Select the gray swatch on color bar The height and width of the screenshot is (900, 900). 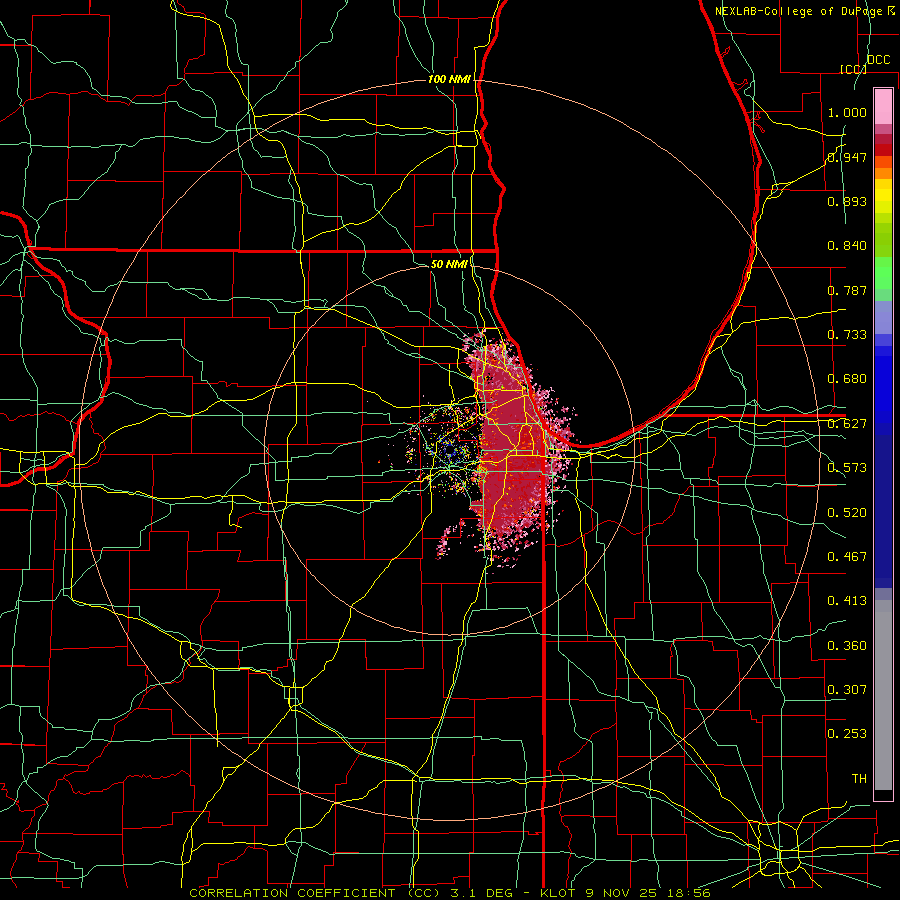[883, 695]
